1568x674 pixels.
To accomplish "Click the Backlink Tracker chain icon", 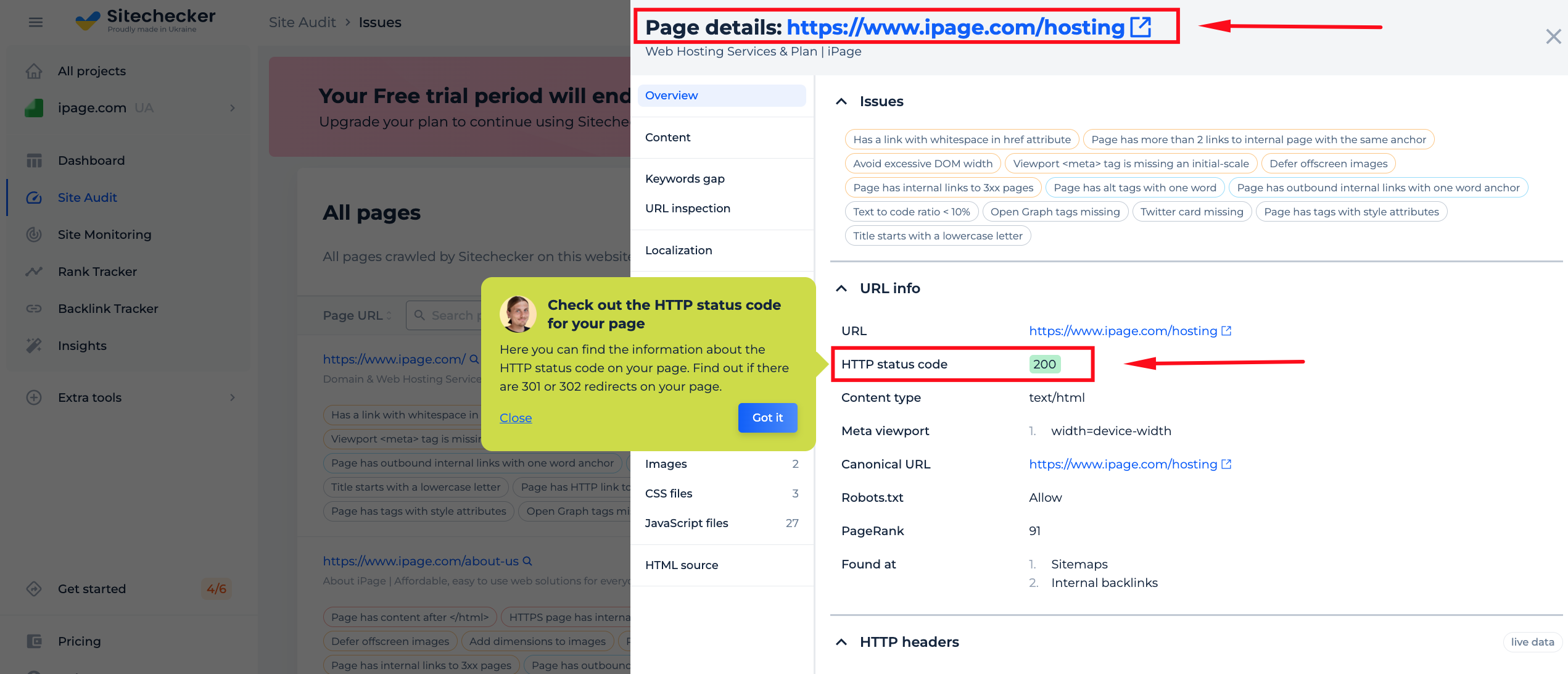I will pos(34,309).
